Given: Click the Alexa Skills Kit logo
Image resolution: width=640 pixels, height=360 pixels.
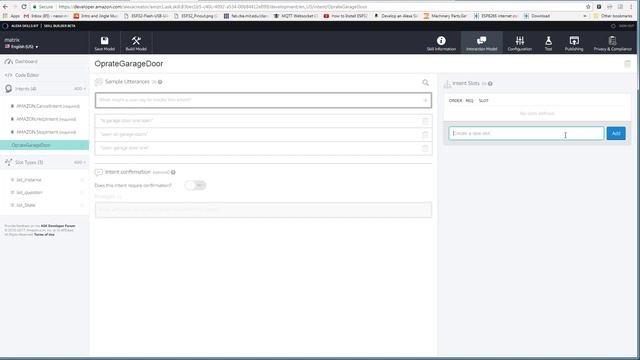Looking at the screenshot, I should 5,26.
